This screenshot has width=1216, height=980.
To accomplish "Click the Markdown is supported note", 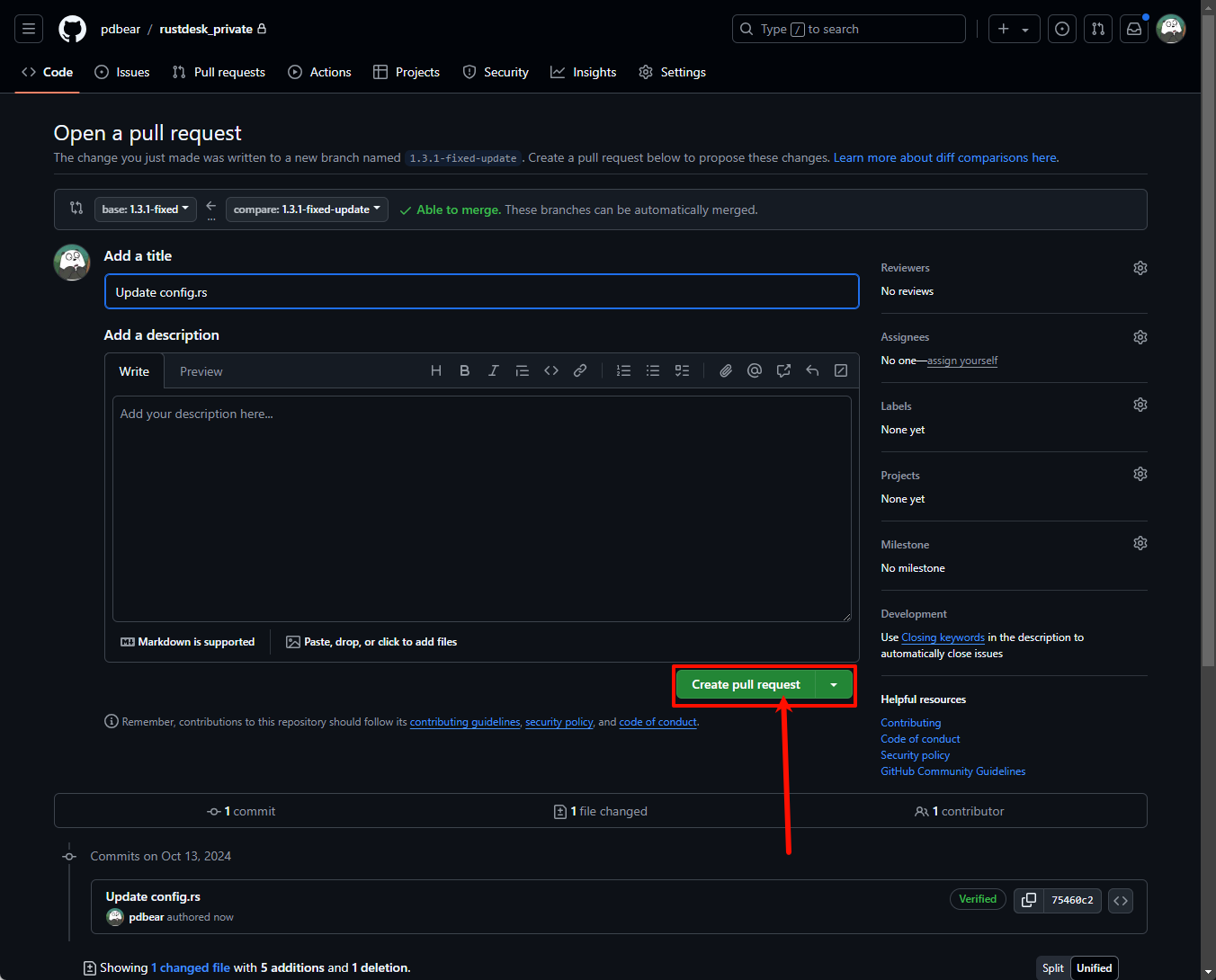I will (188, 642).
